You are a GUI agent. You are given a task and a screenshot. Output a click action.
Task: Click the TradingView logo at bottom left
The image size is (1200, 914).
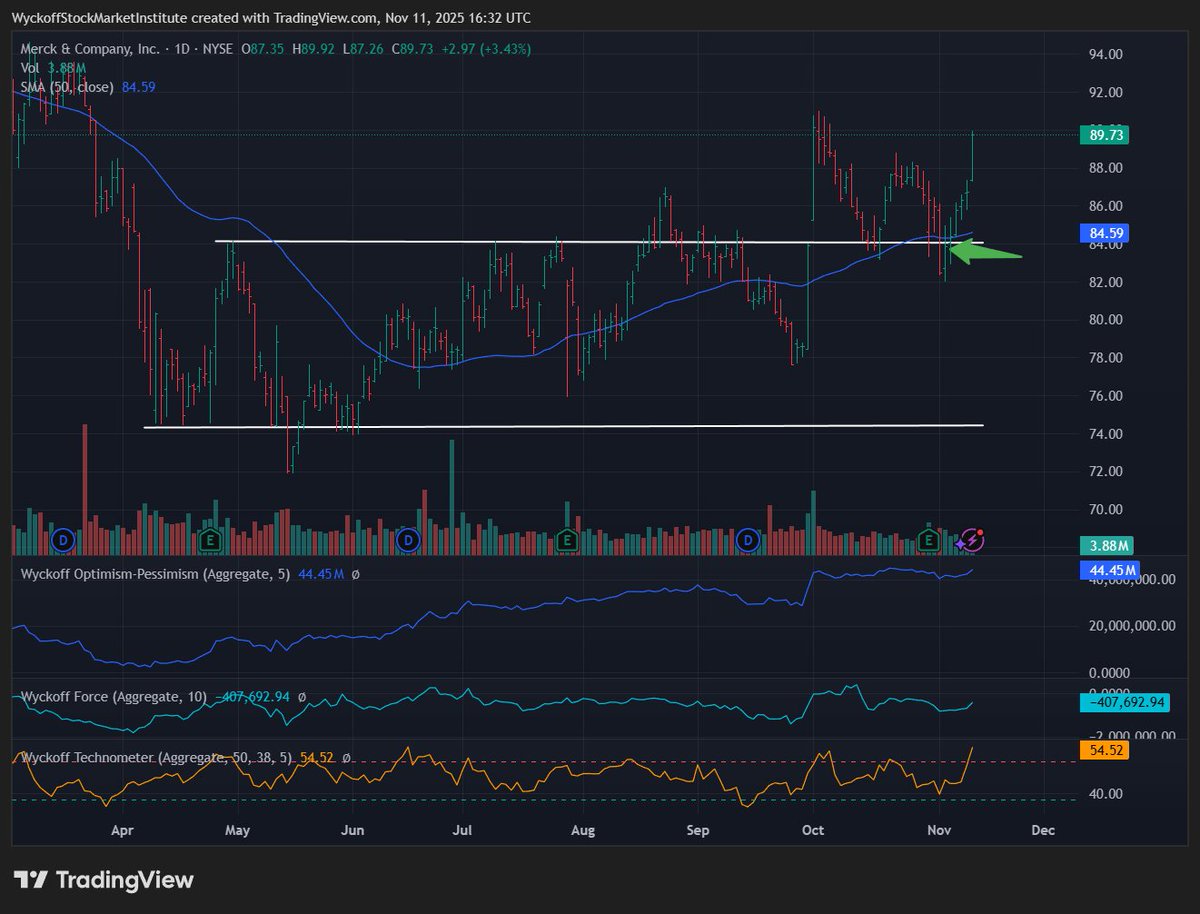point(104,880)
